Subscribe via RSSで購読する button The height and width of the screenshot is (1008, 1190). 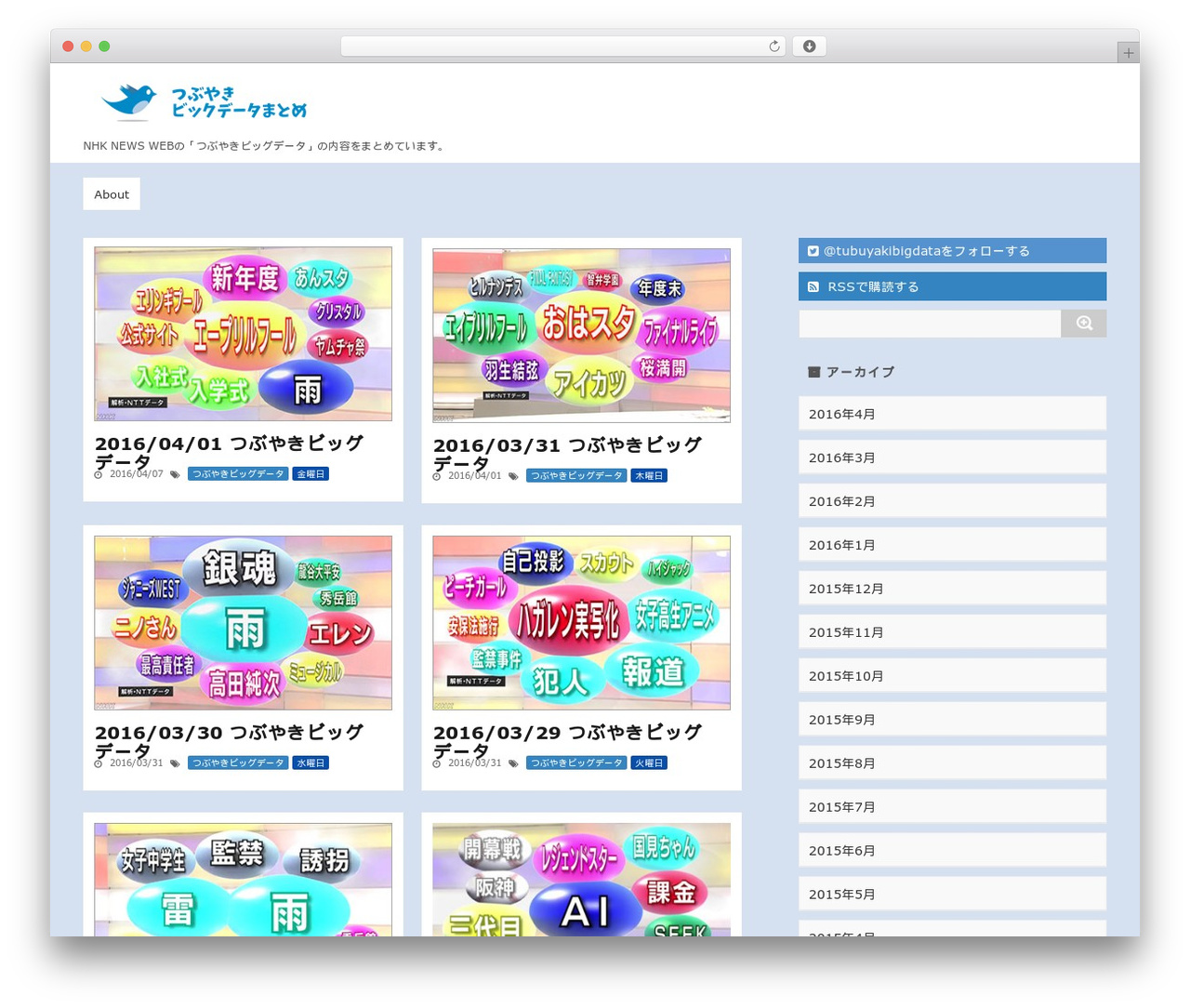(x=952, y=286)
